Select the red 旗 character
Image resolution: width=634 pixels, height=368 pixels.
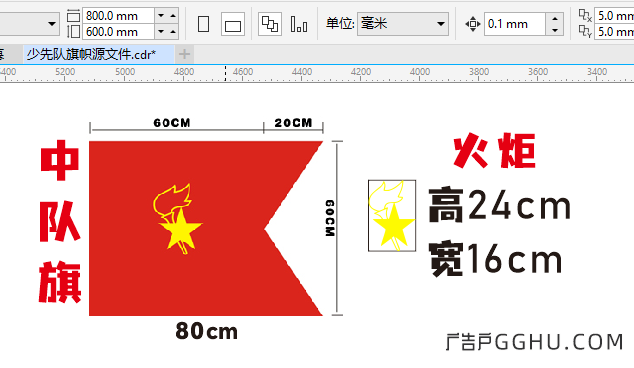(60, 282)
